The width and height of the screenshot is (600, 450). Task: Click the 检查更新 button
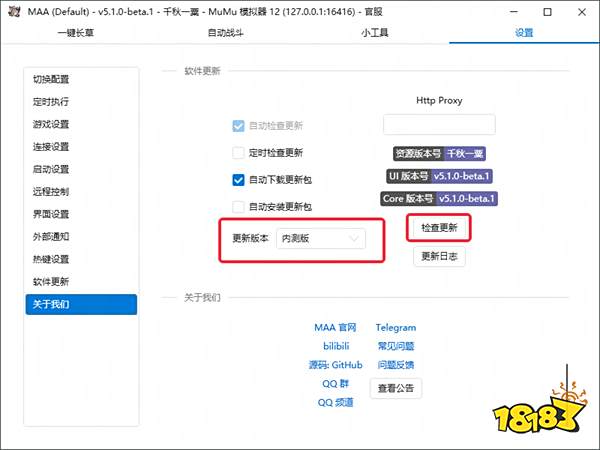click(x=439, y=228)
